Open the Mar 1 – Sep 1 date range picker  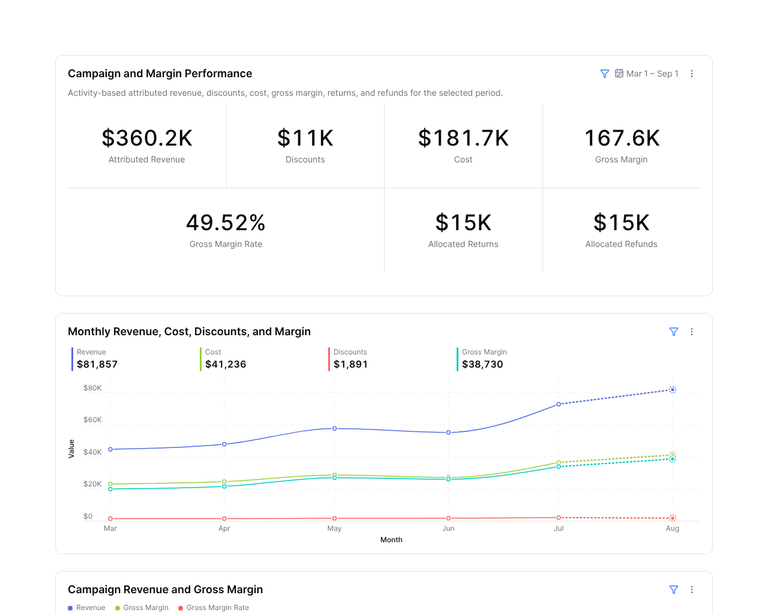(647, 73)
